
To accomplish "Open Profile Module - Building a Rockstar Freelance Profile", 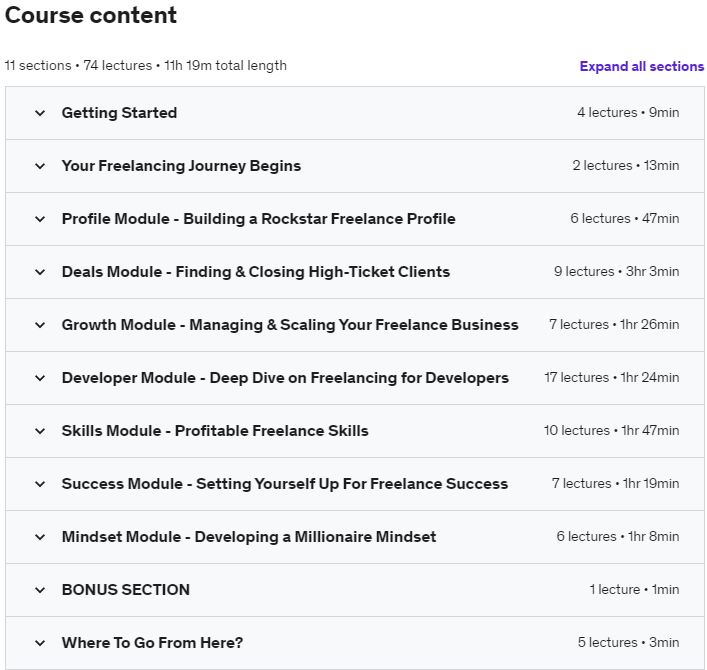I will pyautogui.click(x=258, y=219).
